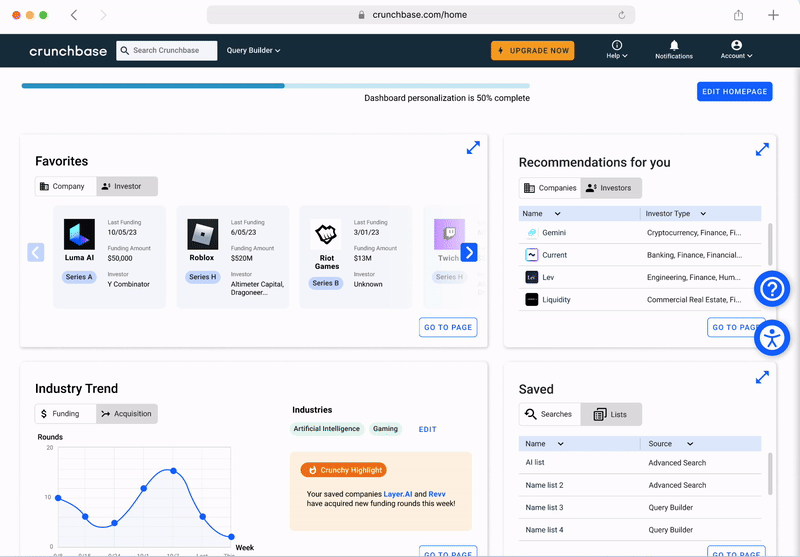Viewport: 800px width, 557px height.
Task: Click the Artificial Intelligence industry tag
Action: [327, 429]
